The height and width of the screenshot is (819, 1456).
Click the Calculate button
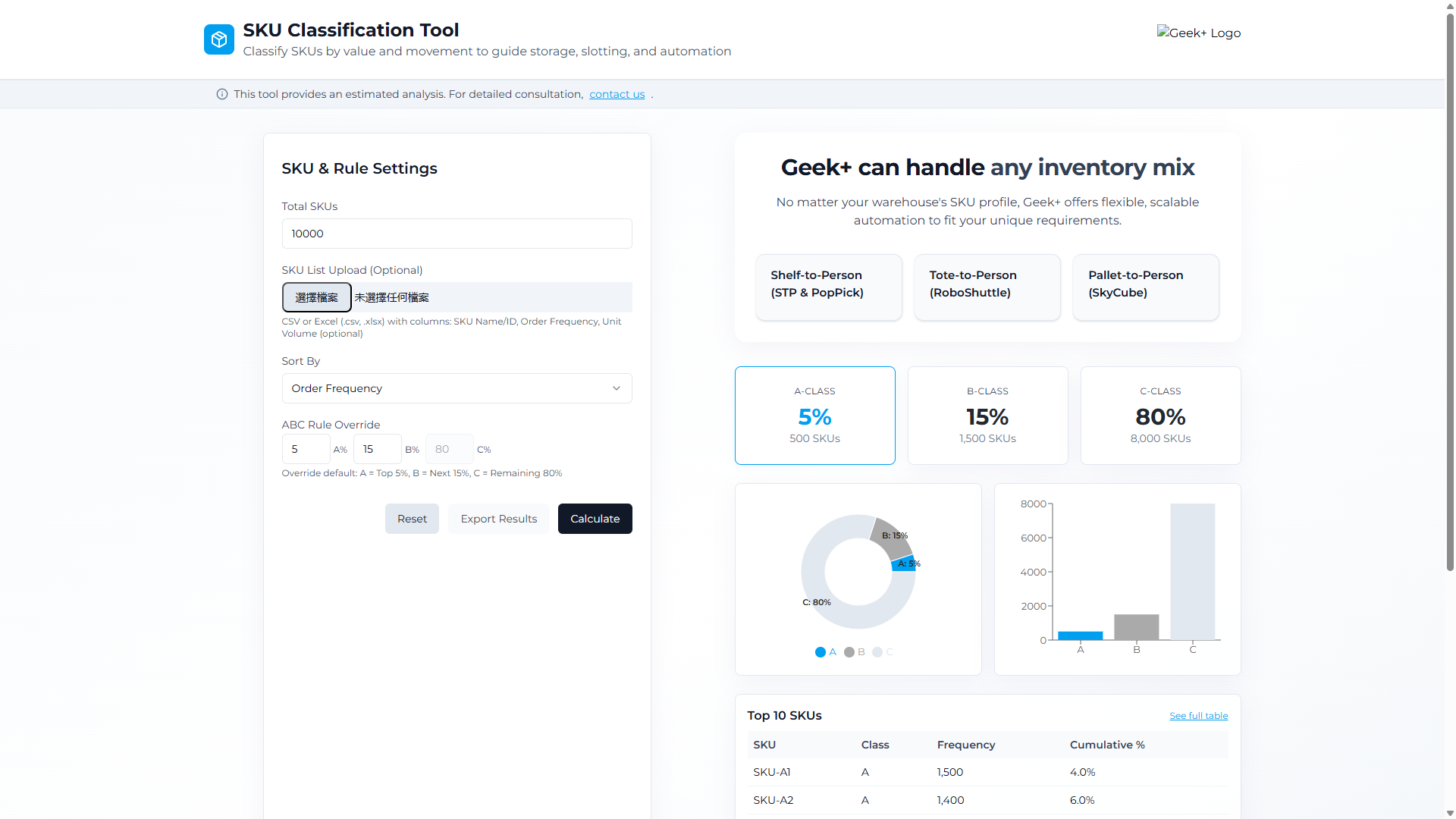point(595,519)
